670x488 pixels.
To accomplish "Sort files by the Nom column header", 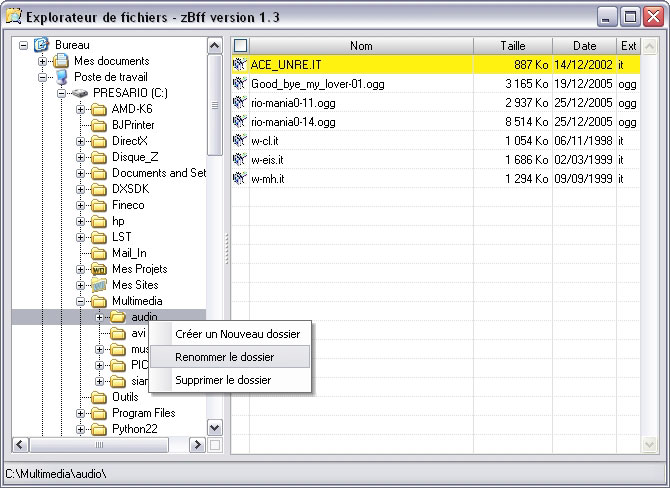I will click(361, 46).
